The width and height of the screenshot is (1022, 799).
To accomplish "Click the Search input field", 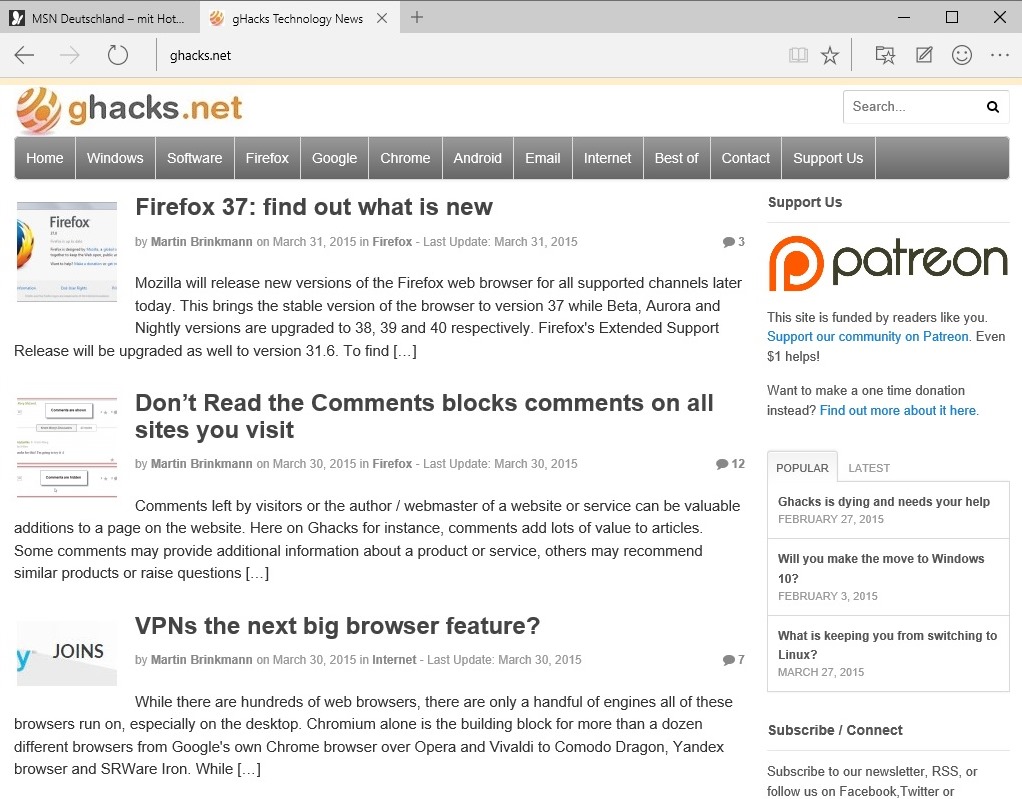I will coord(914,107).
